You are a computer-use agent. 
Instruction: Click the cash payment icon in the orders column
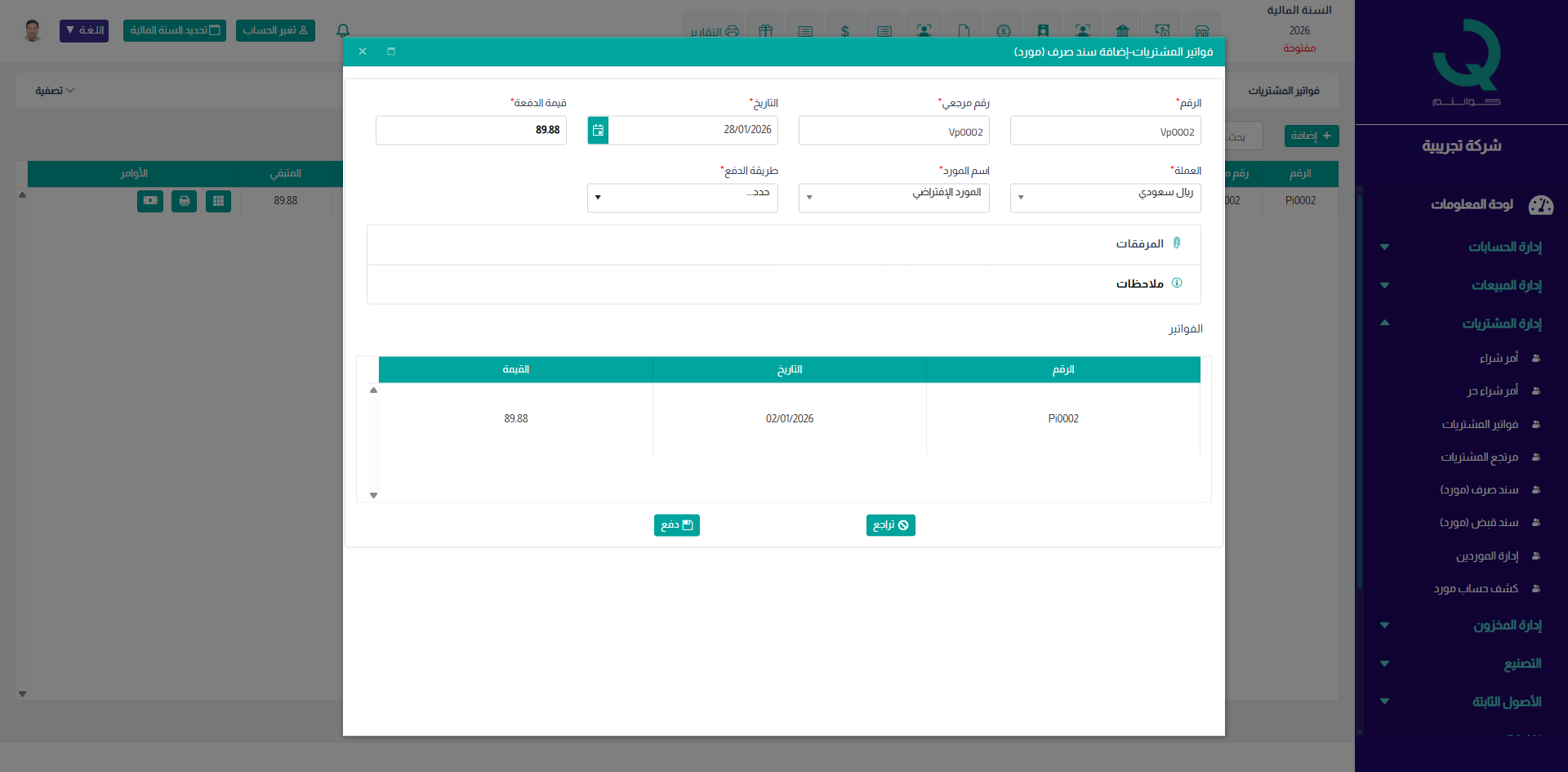150,201
